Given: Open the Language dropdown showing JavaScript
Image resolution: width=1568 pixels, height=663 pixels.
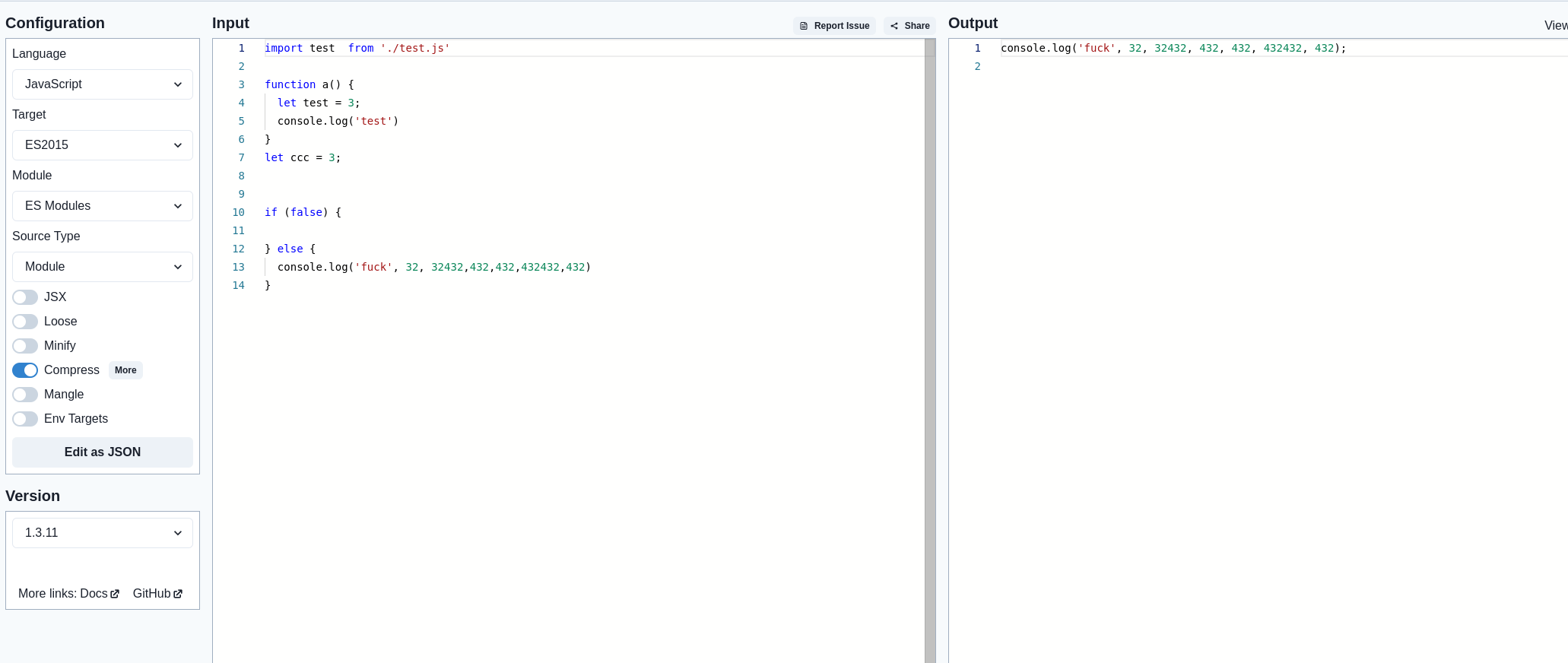Looking at the screenshot, I should [103, 84].
